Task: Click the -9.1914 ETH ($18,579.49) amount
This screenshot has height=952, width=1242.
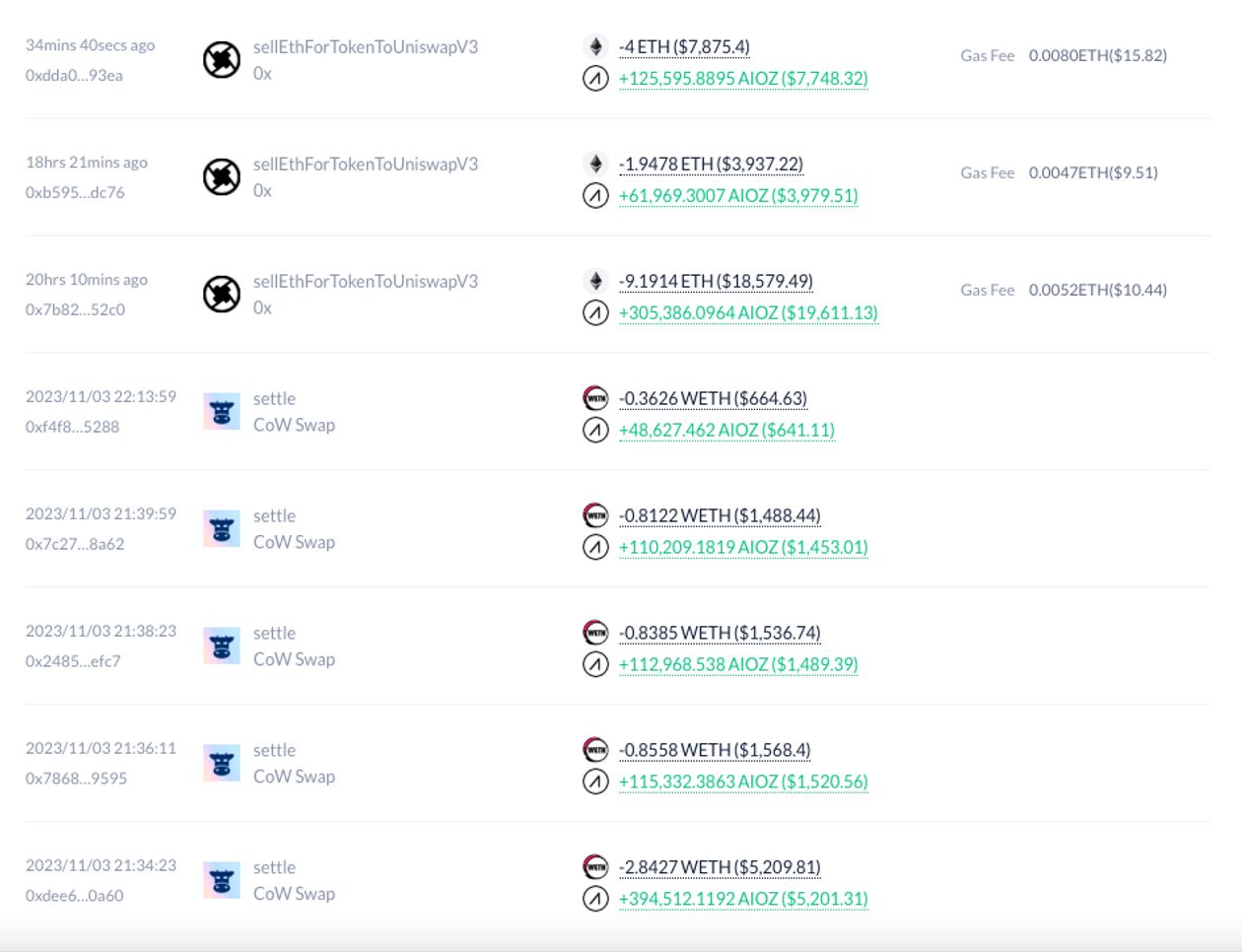Action: point(716,281)
